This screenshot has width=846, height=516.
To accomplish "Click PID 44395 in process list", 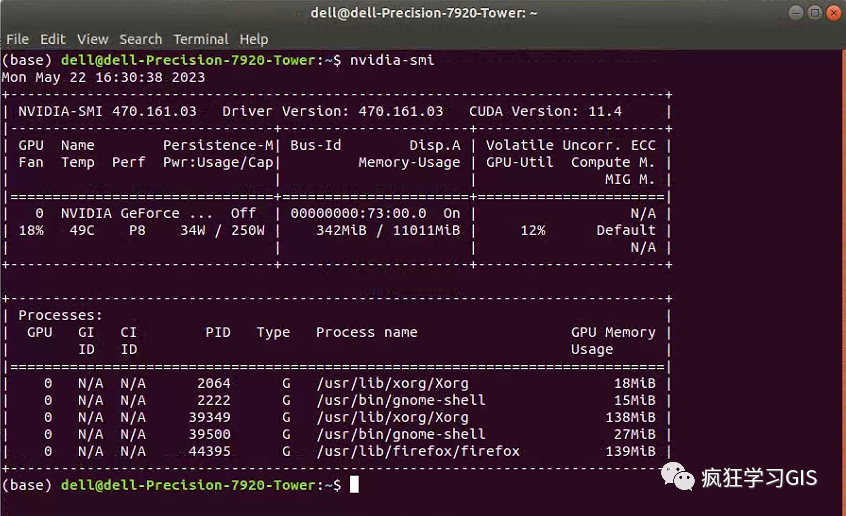I will tap(209, 451).
